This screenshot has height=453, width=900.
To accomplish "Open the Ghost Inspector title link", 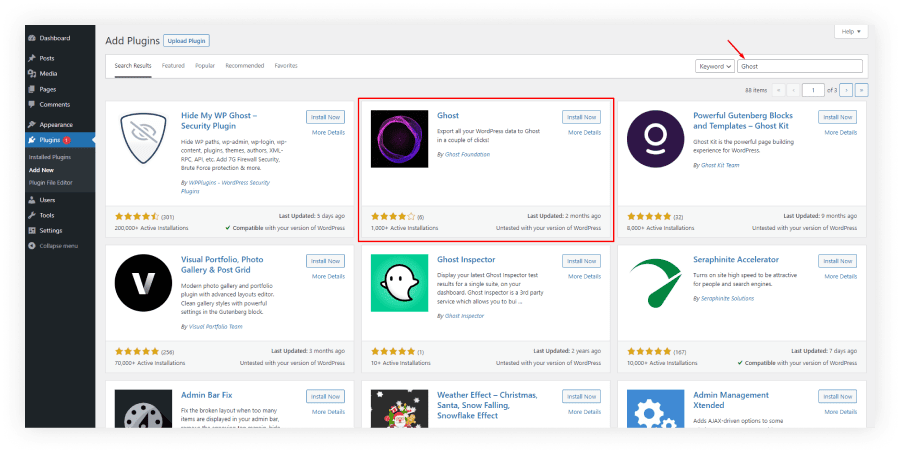I will coord(465,260).
